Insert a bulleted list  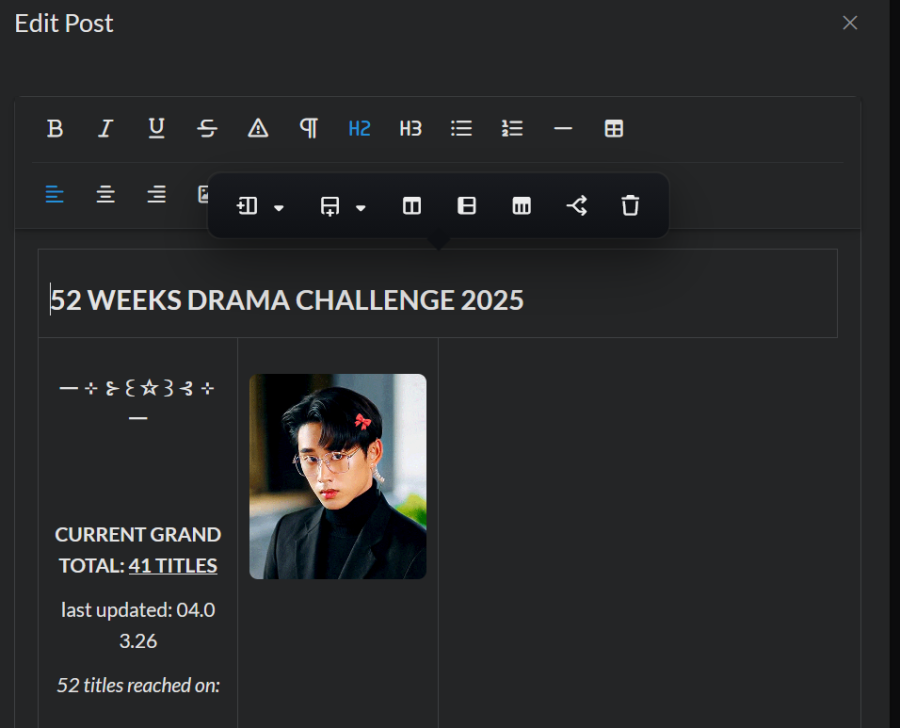click(x=461, y=128)
